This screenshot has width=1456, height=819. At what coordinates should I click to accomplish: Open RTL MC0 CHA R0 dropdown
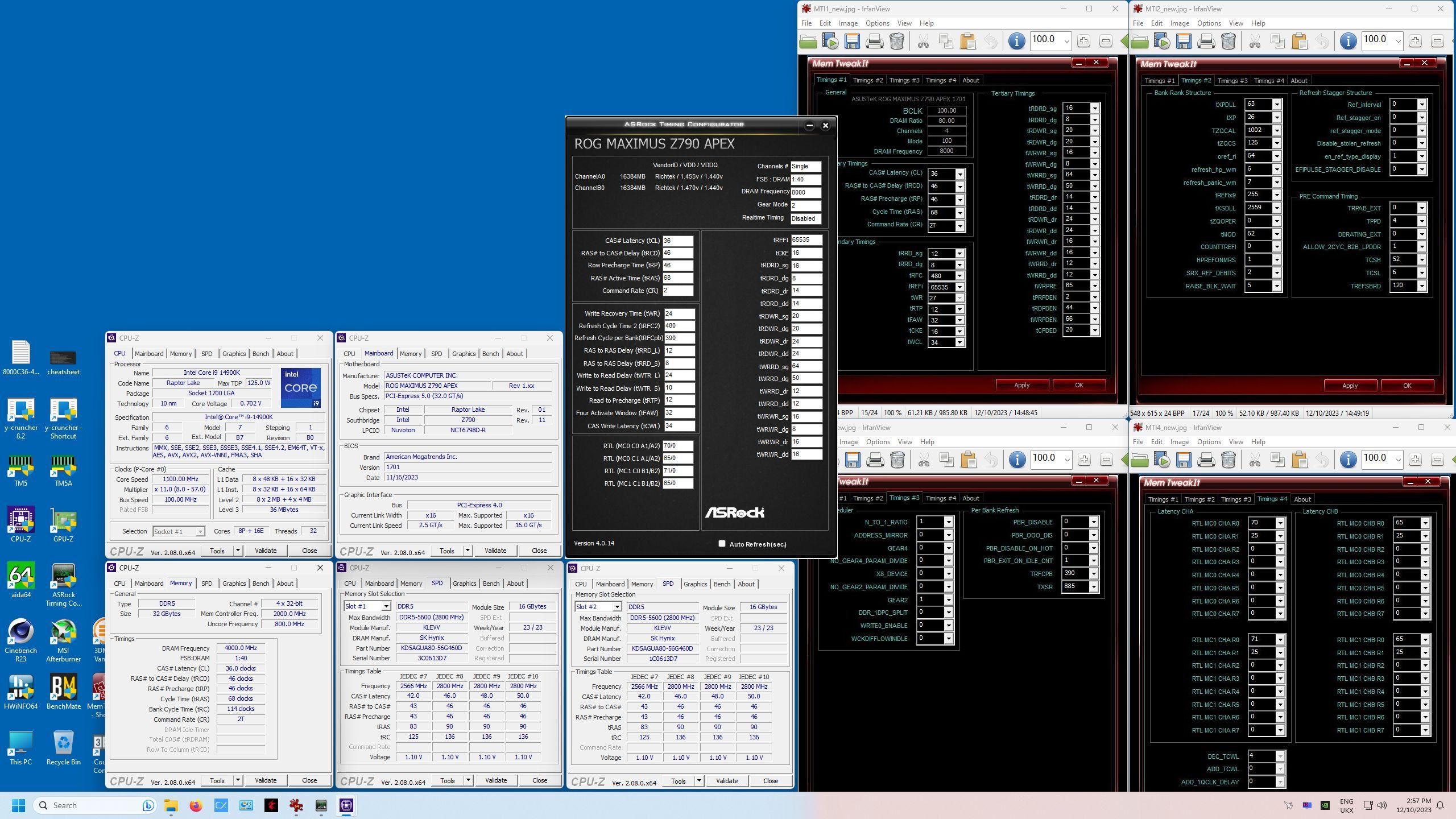[1280, 523]
